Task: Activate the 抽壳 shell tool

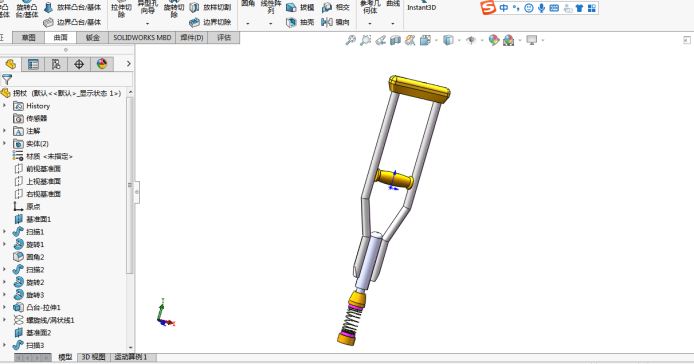Action: [300, 22]
